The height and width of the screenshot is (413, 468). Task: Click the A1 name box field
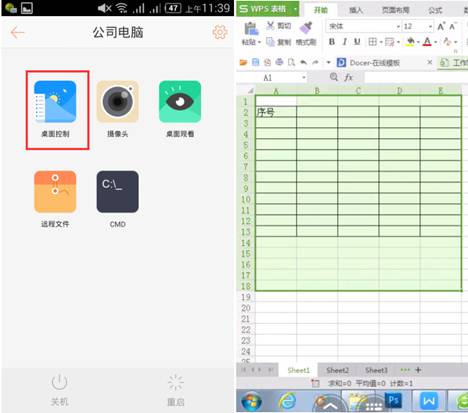click(268, 78)
